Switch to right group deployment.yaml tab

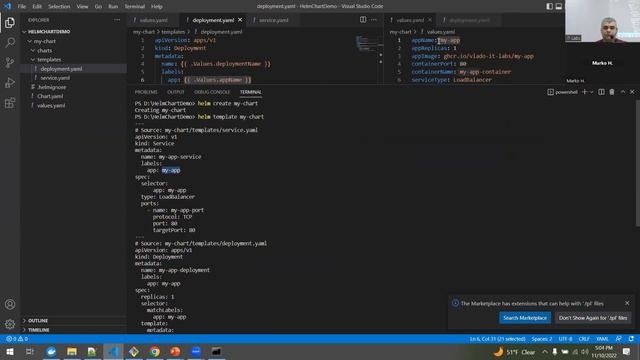pyautogui.click(x=469, y=20)
